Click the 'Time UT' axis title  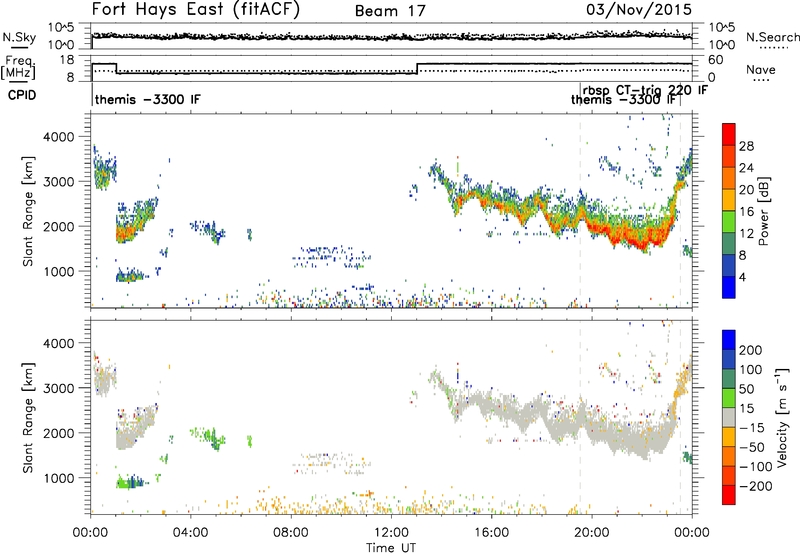click(391, 548)
